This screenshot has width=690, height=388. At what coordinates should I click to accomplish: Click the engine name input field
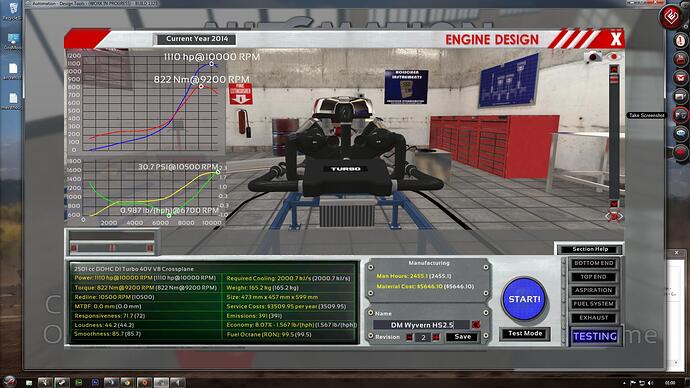click(422, 325)
